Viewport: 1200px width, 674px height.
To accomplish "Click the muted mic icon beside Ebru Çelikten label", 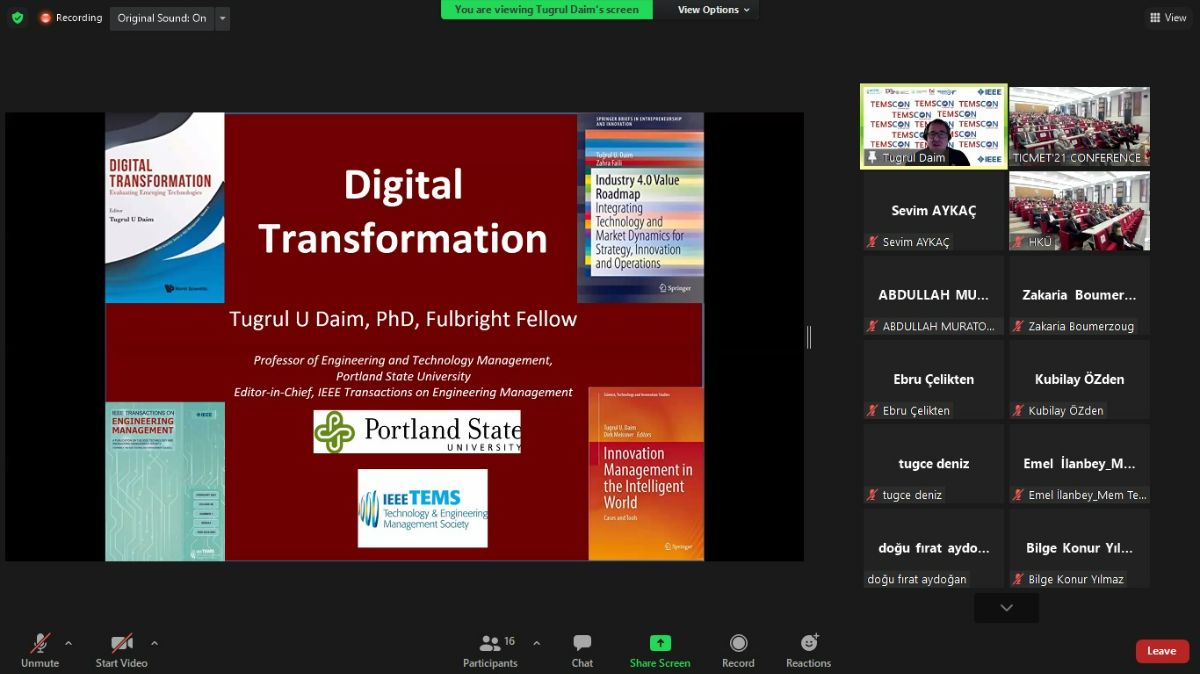I will (873, 411).
